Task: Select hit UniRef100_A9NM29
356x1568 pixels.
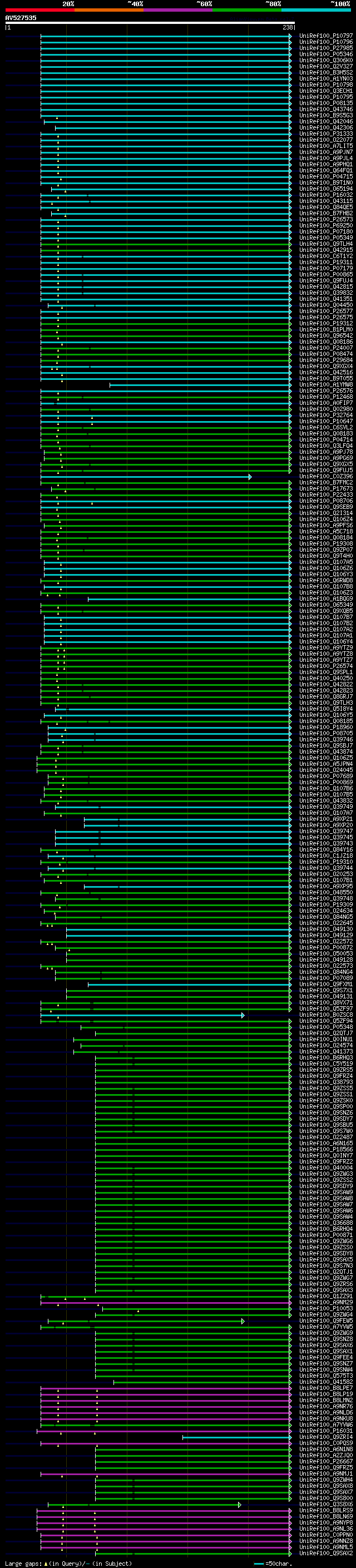Action: click(x=326, y=1303)
